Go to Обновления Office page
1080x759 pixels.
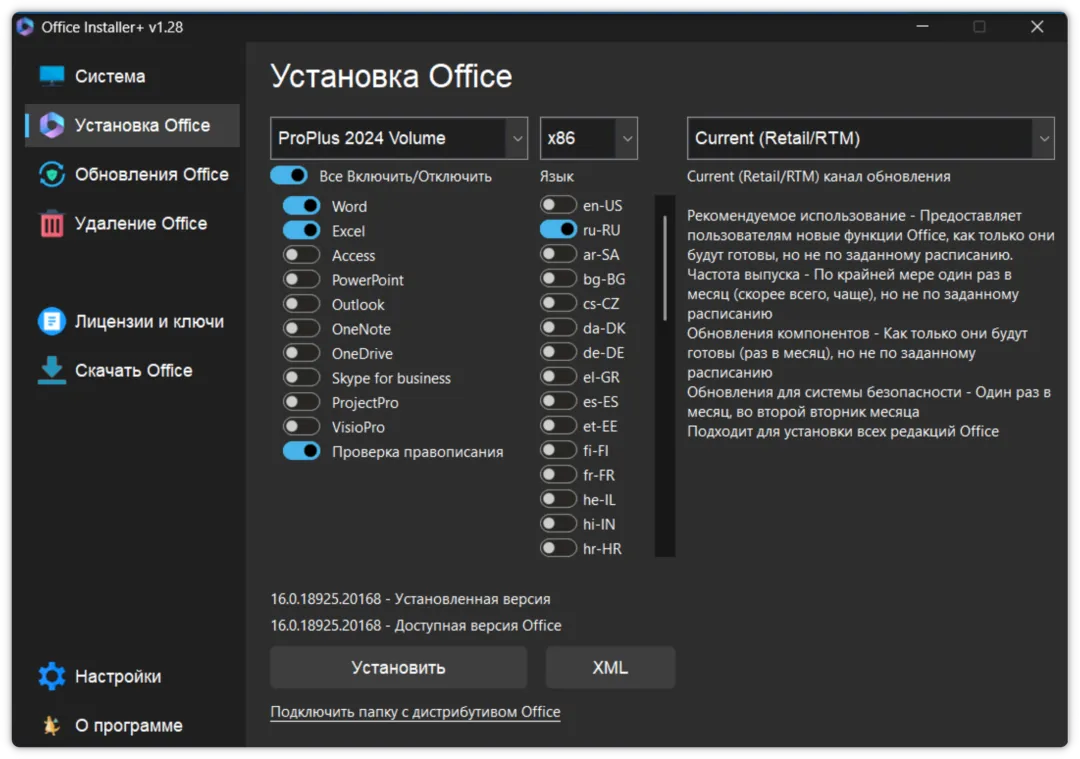(x=132, y=174)
